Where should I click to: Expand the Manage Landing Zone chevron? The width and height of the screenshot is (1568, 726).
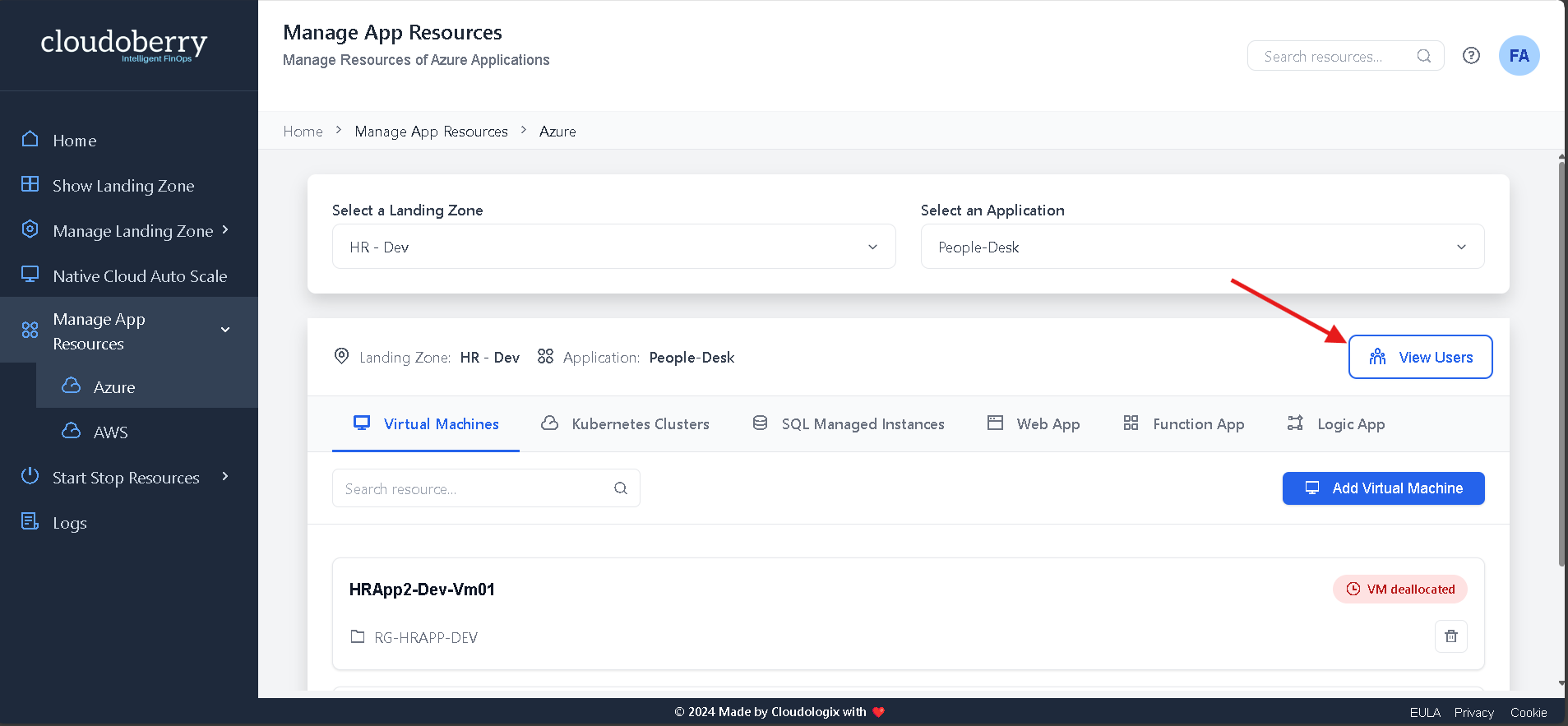[225, 229]
